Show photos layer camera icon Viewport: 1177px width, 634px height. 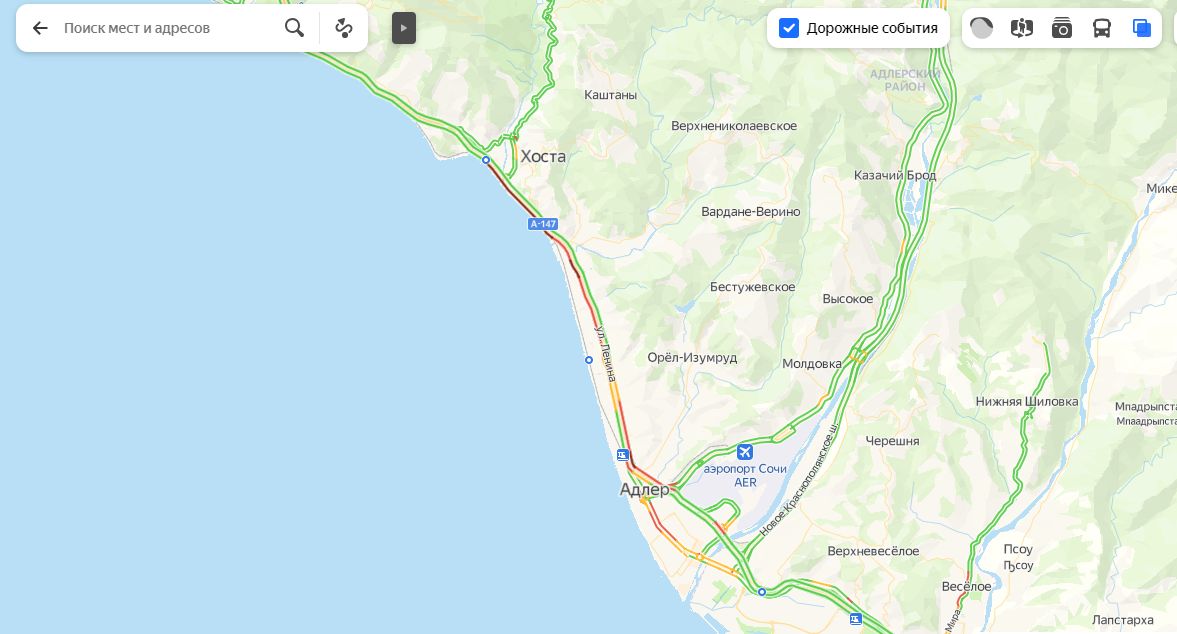1061,29
